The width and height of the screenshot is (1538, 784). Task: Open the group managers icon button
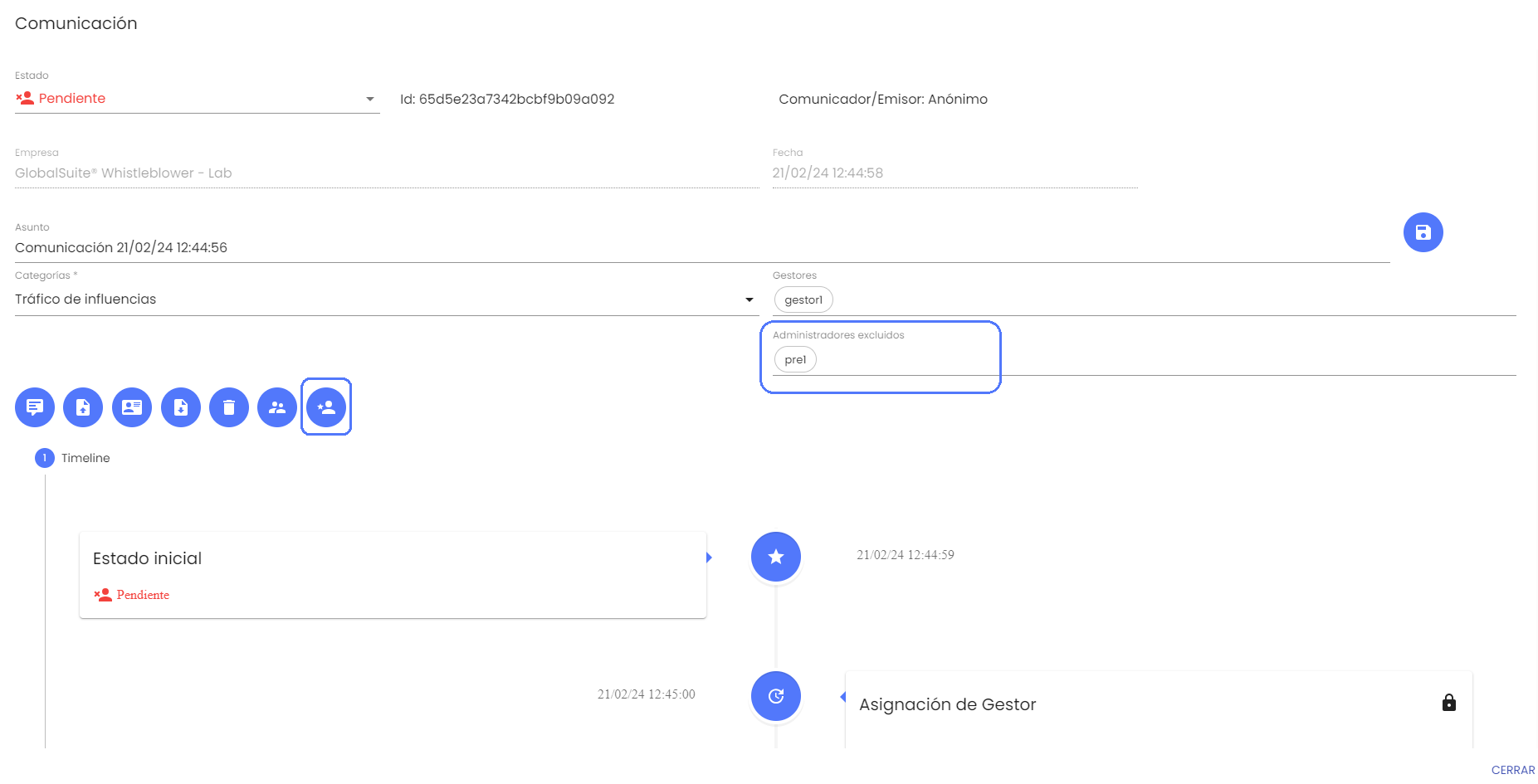(277, 407)
